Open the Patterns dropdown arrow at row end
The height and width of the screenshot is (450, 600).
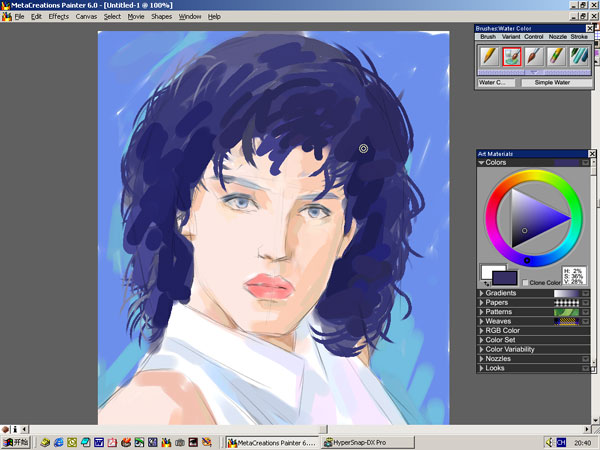(x=585, y=312)
